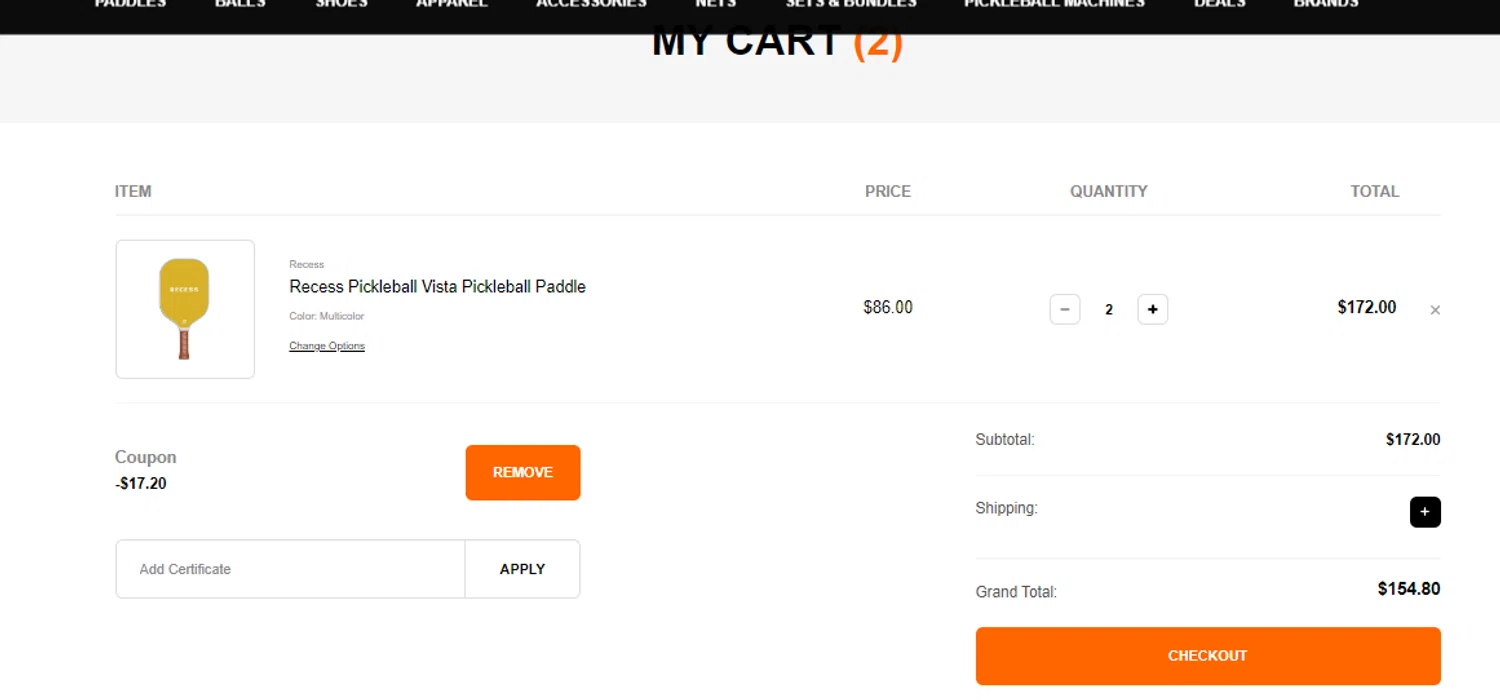This screenshot has height=700, width=1500.
Task: View the Deals page
Action: point(1219,5)
